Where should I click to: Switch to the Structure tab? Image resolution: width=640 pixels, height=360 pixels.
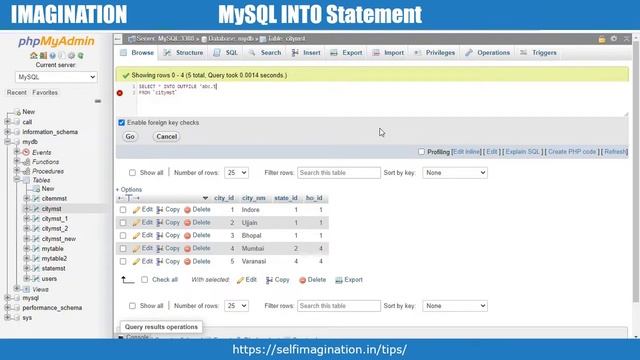tap(183, 53)
